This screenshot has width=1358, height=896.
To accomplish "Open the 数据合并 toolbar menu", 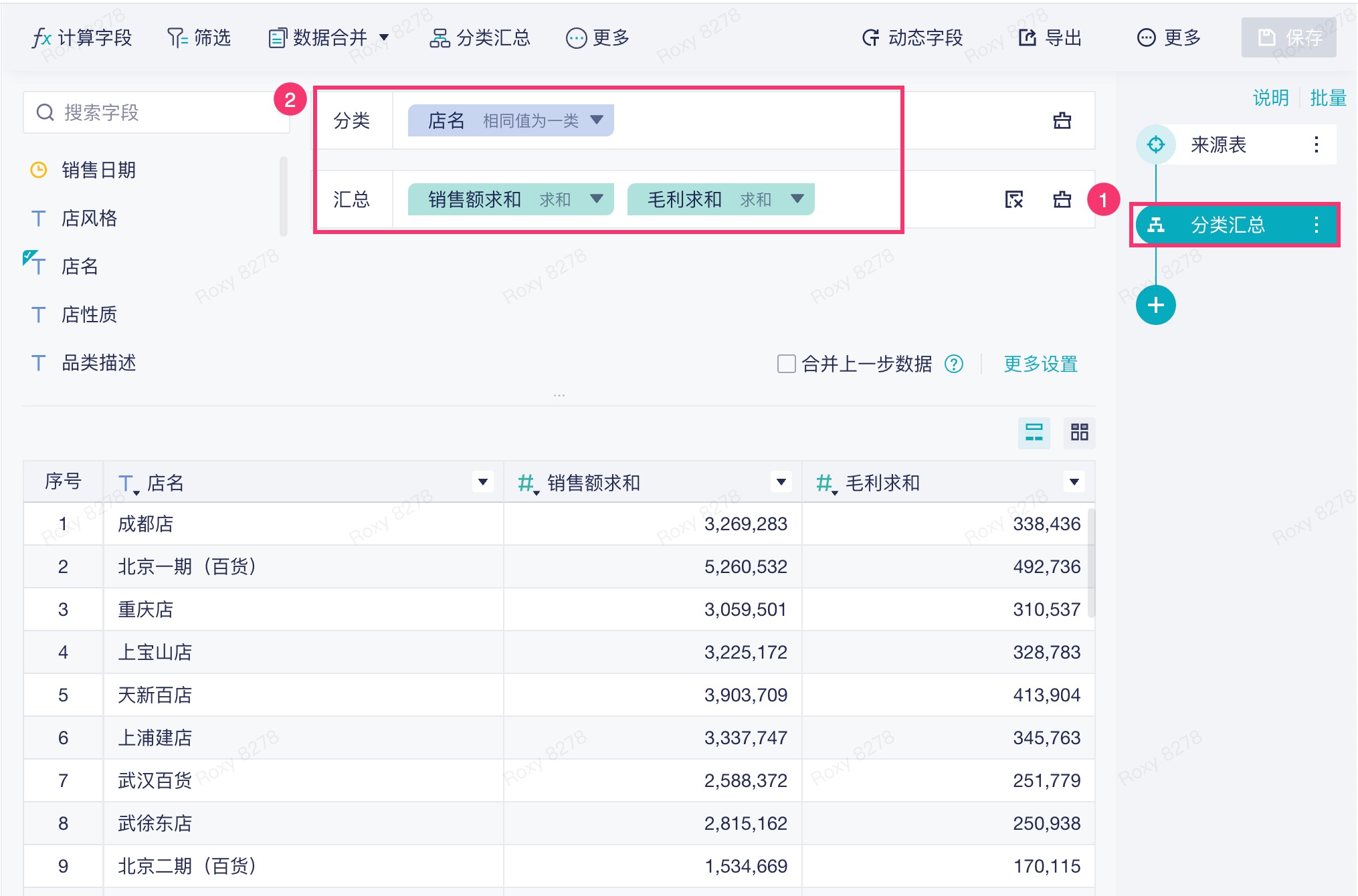I will click(328, 38).
